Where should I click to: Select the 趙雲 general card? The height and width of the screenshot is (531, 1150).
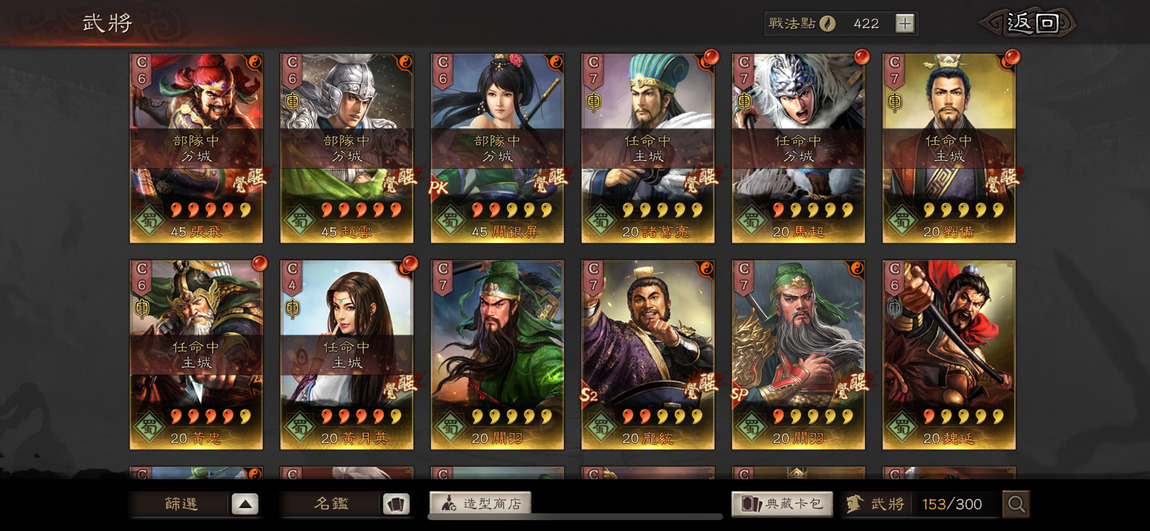[347, 148]
